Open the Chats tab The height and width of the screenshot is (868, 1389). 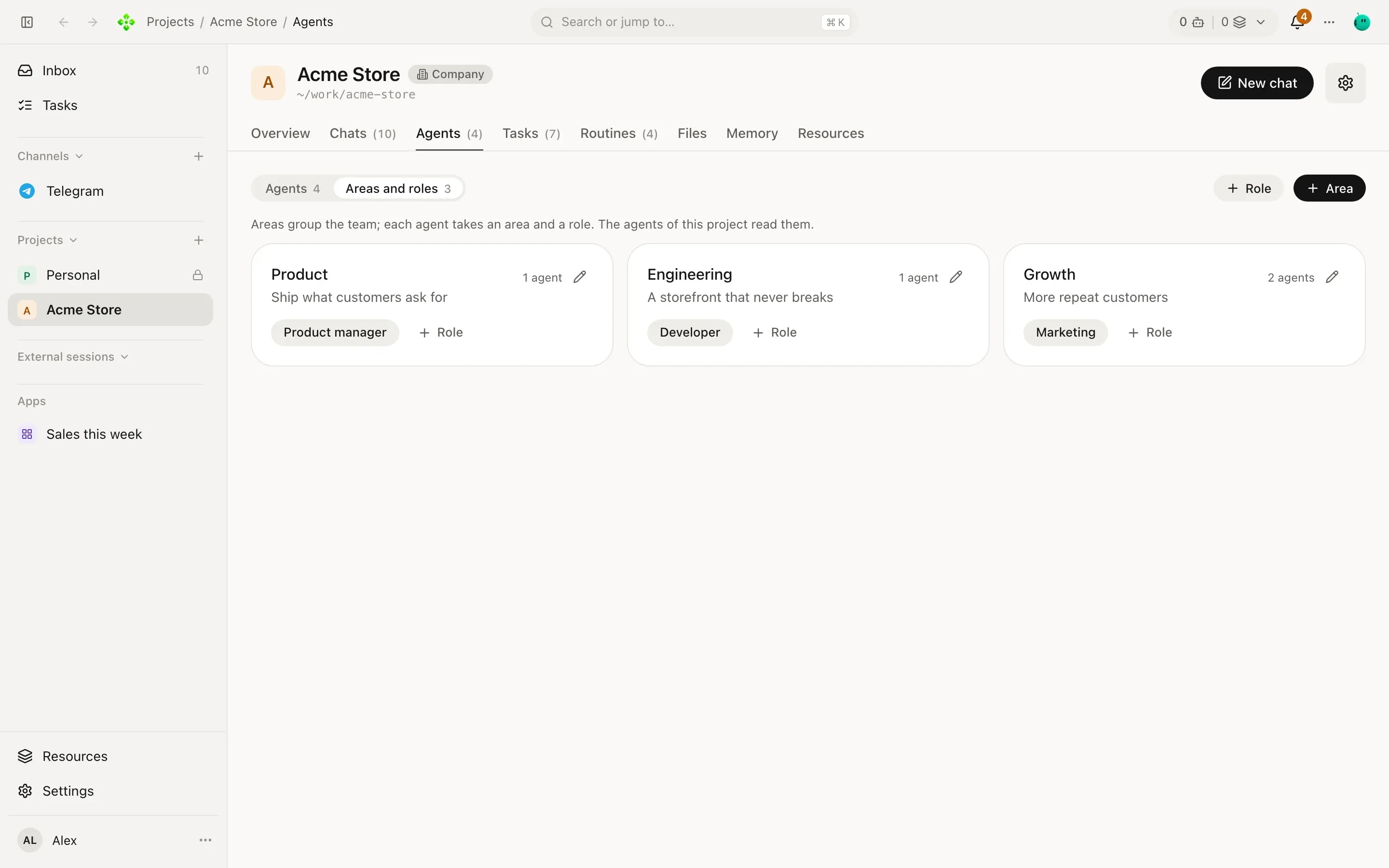[363, 133]
